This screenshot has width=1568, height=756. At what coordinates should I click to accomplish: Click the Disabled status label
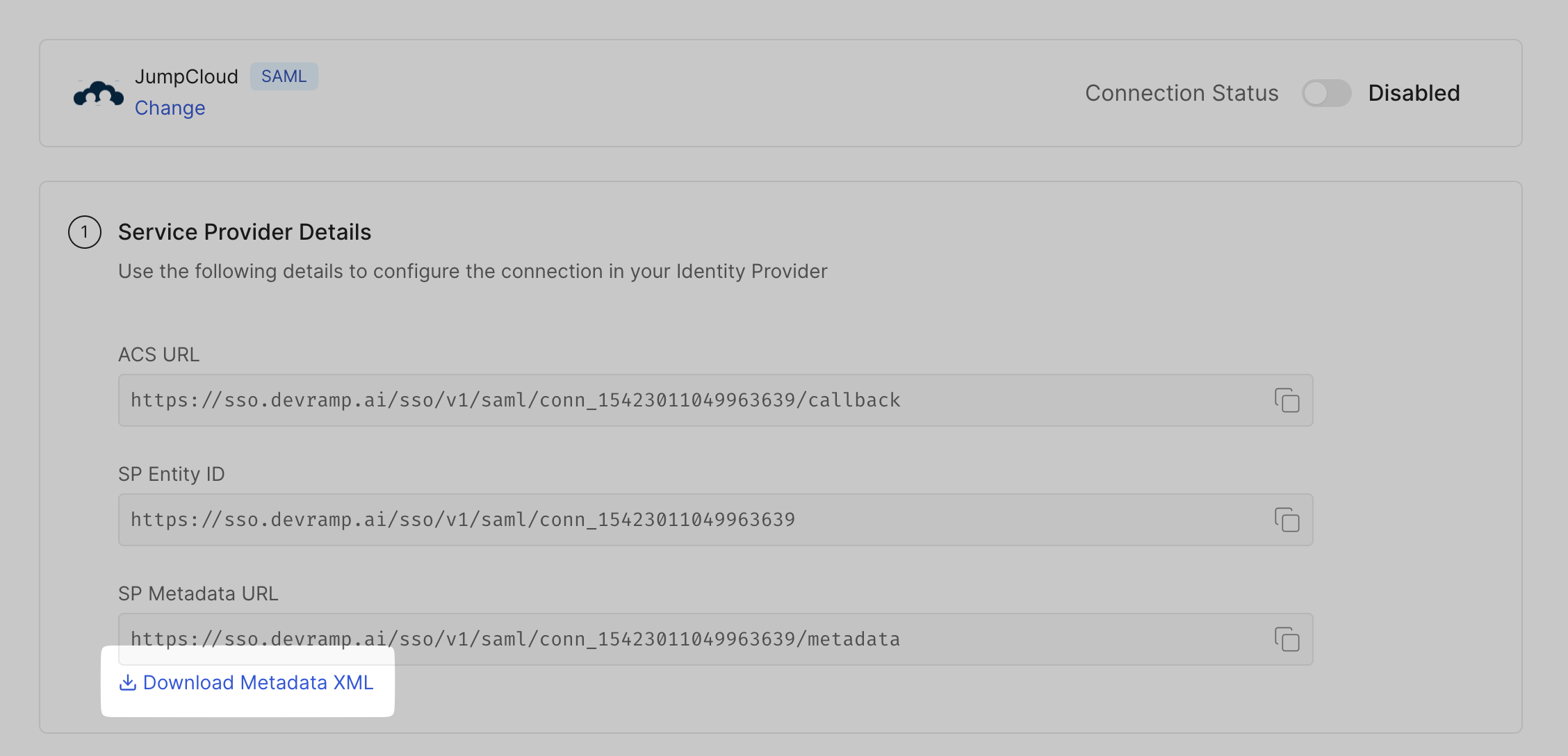[x=1413, y=92]
